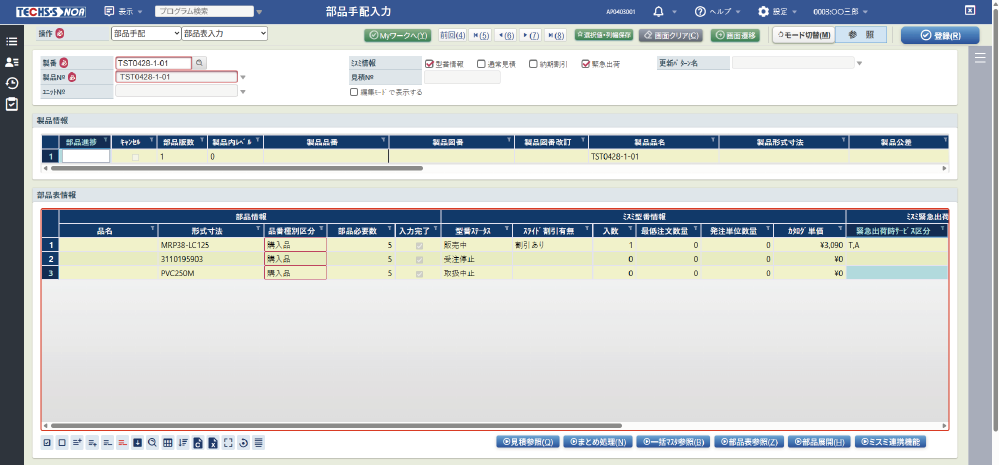Image resolution: width=1000 pixels, height=465 pixels.
Task: Open the history clock icon in sidebar
Action: coord(11,83)
